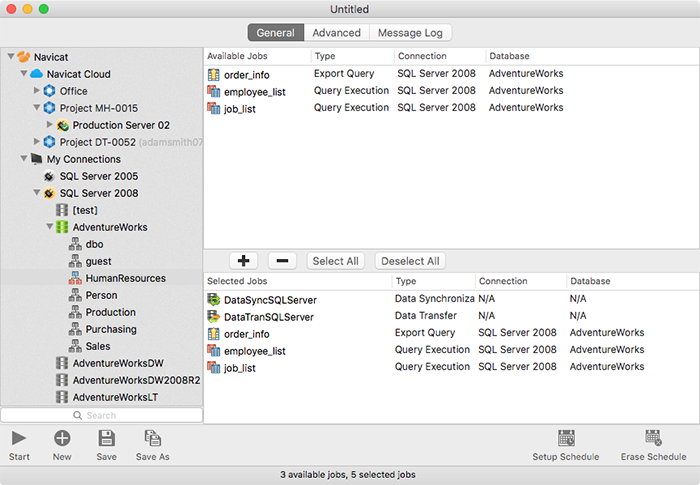Click the Available Jobs column header

[257, 56]
